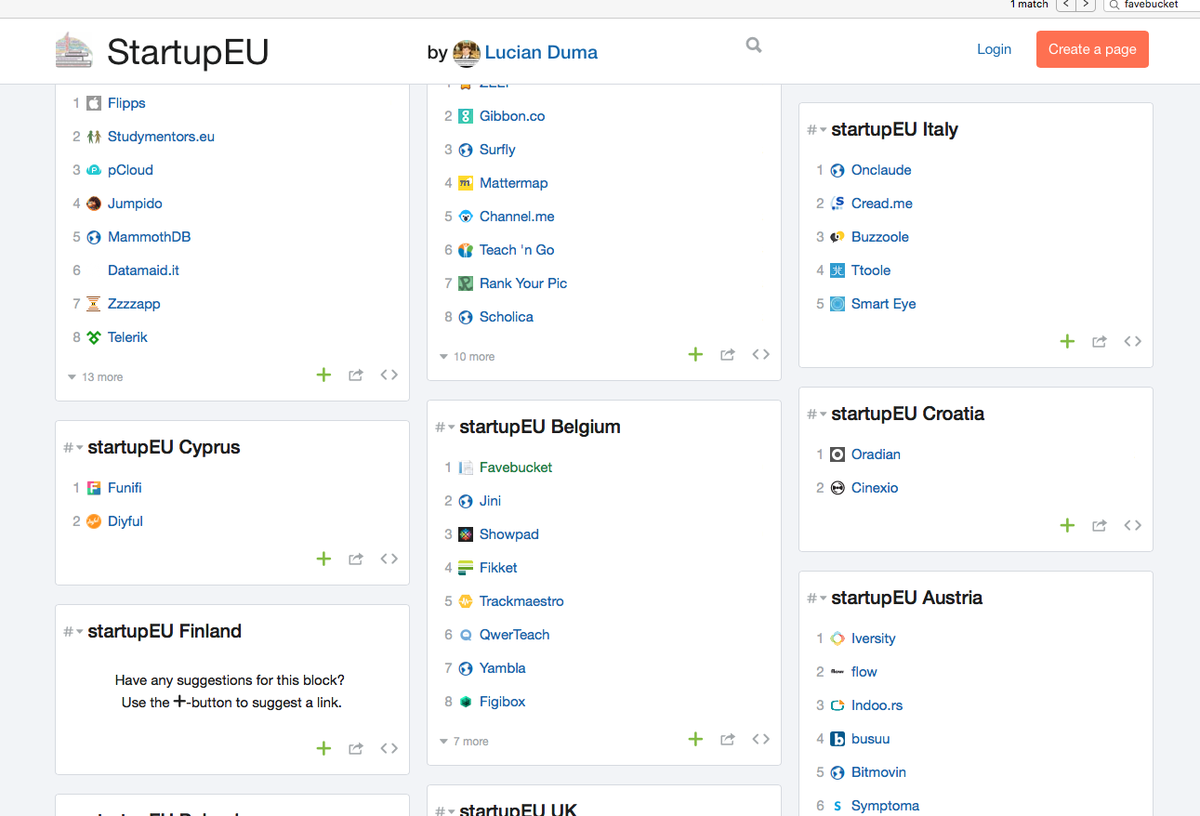Share the startupEU Croatia block
The height and width of the screenshot is (816, 1200).
1100,525
